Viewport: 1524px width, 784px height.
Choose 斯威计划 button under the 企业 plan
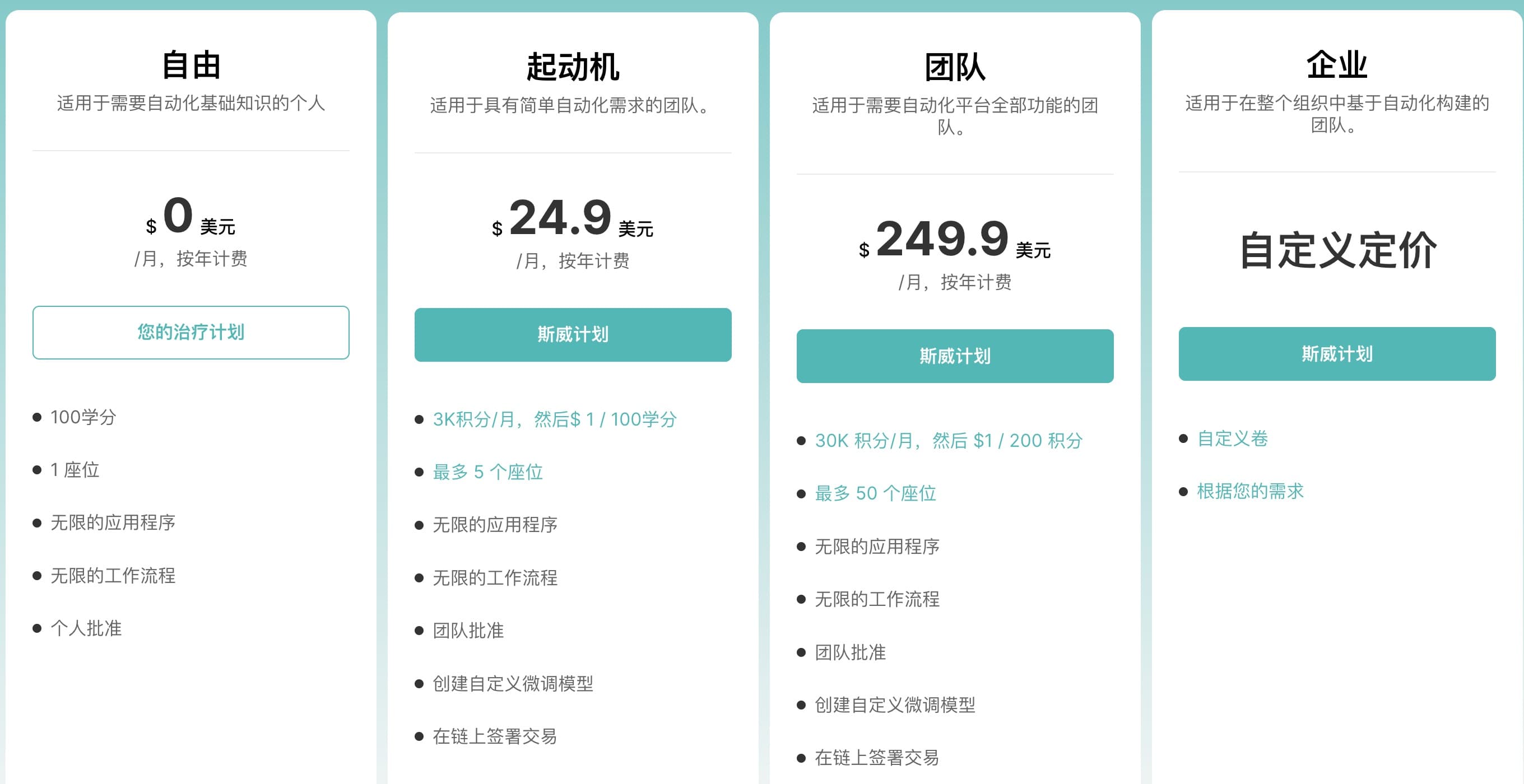(1336, 353)
